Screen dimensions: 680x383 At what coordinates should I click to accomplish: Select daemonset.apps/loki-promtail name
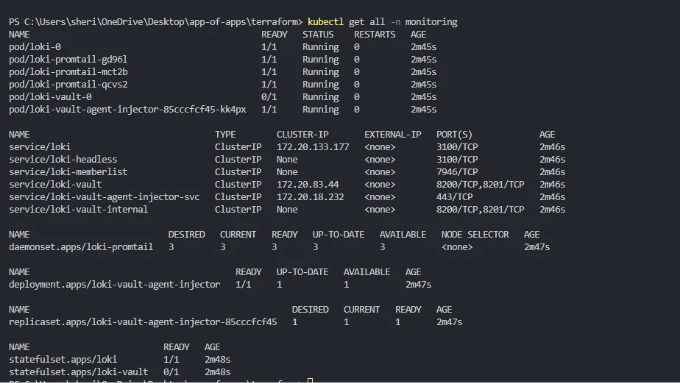point(81,247)
